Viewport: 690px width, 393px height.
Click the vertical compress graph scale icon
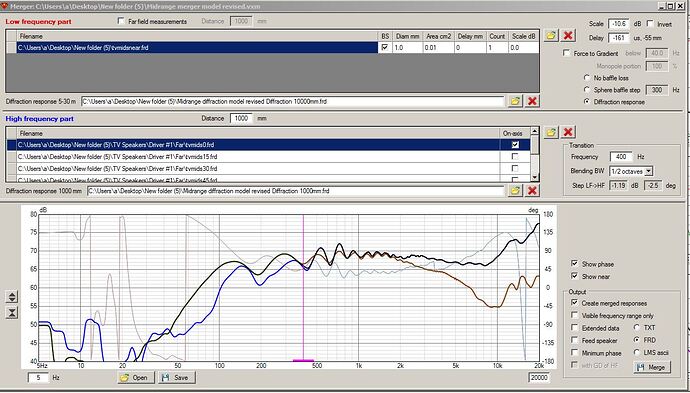(x=12, y=312)
